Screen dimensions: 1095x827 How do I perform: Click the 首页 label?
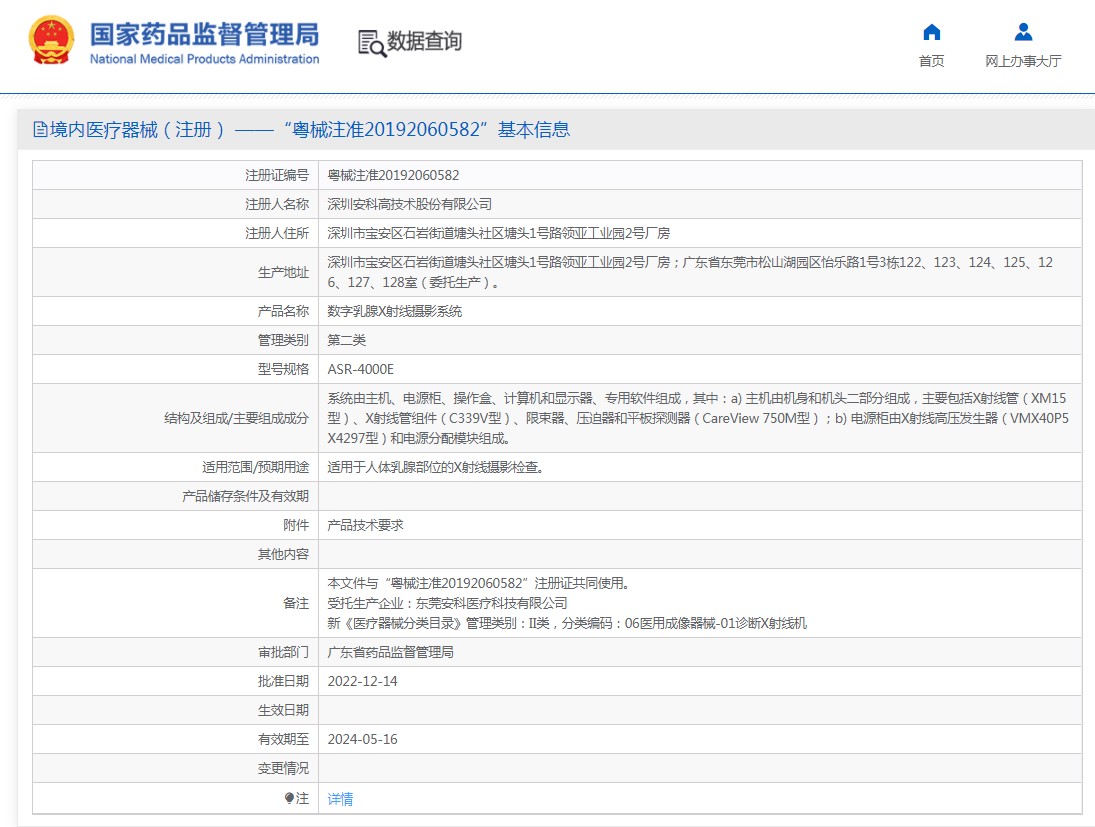(932, 61)
